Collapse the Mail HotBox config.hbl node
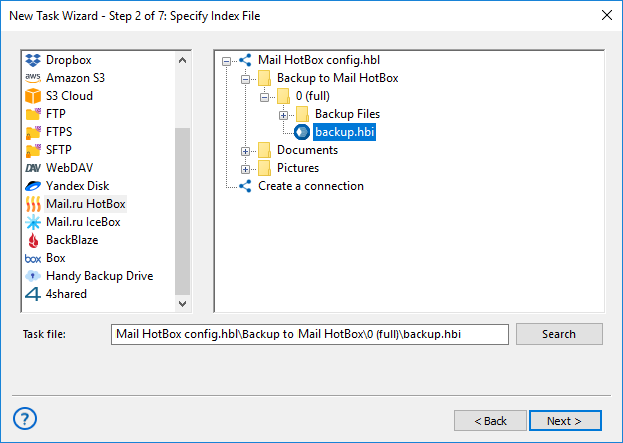 coord(226,61)
